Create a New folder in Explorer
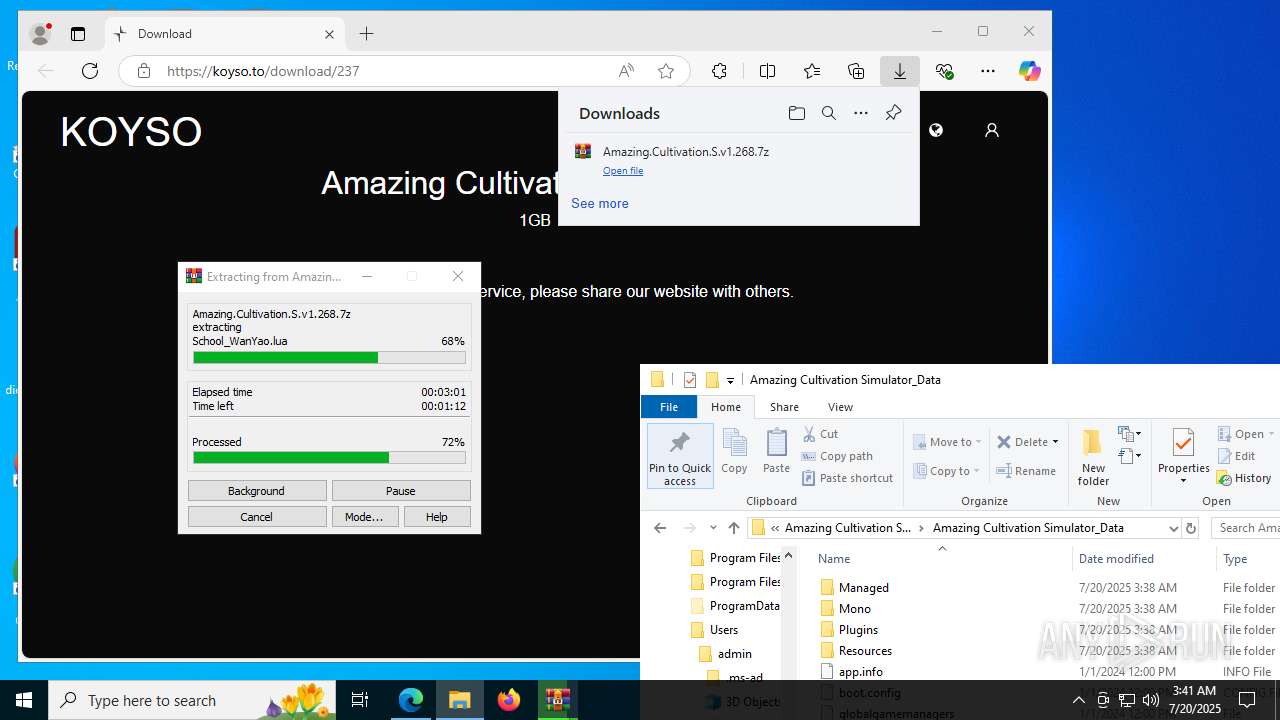 (1093, 458)
